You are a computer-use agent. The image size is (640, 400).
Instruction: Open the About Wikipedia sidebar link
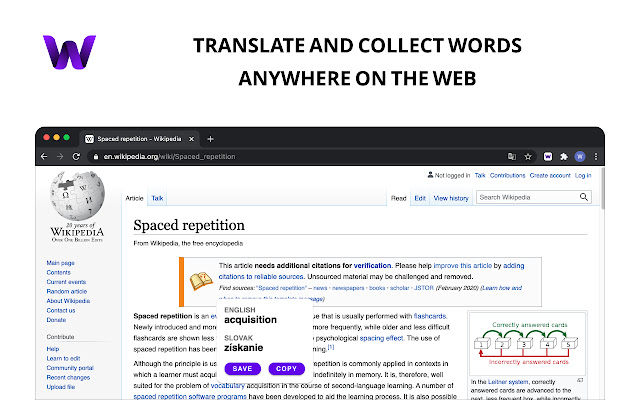68,301
